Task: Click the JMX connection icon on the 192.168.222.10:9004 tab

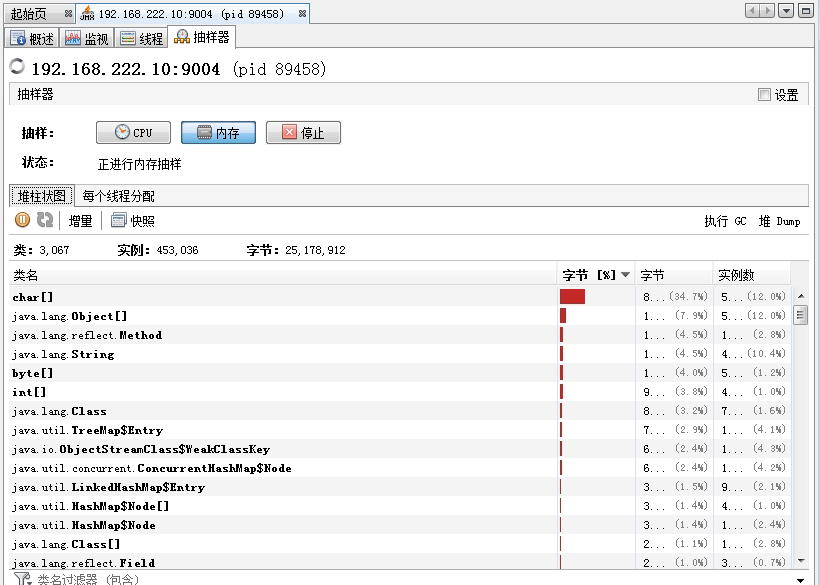Action: tap(87, 14)
